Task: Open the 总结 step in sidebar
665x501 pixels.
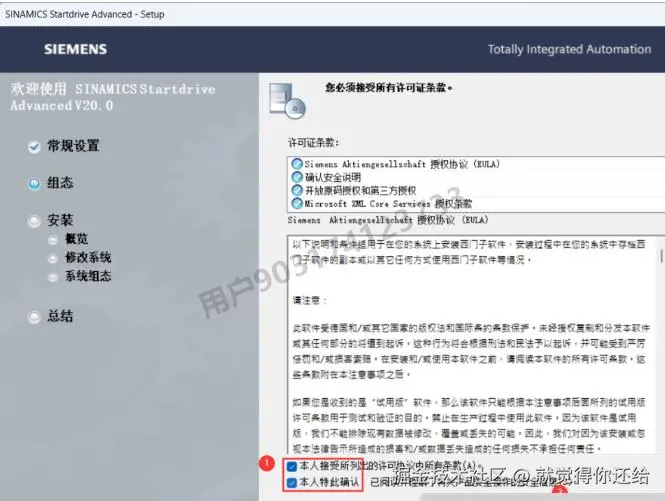Action: (x=60, y=316)
